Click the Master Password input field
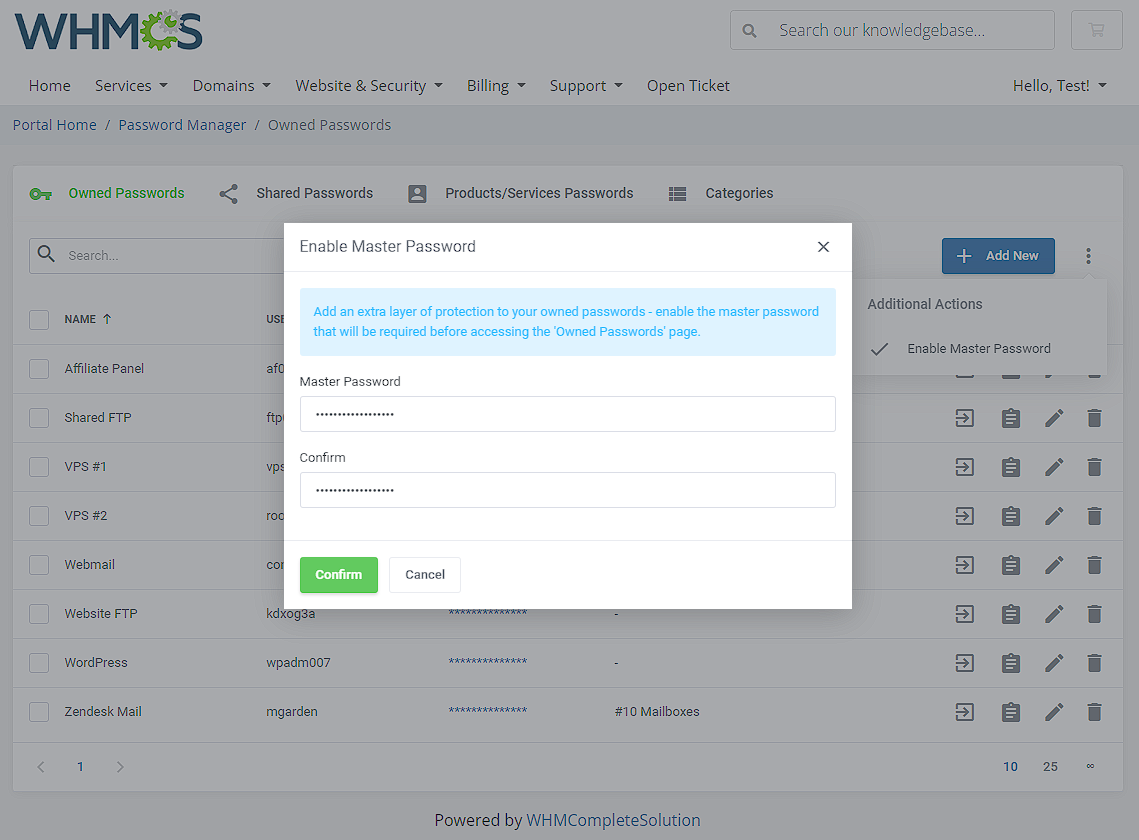1139x840 pixels. point(567,414)
